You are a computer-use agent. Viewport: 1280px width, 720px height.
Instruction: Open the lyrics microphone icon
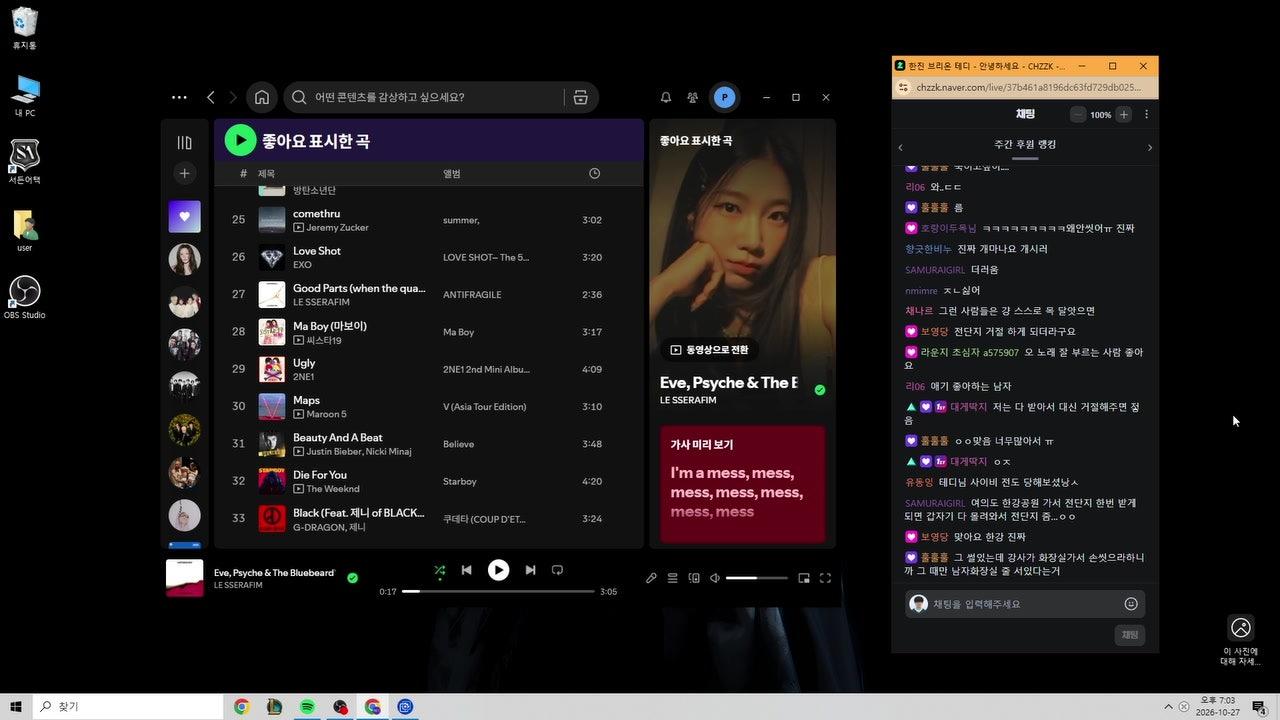[651, 578]
